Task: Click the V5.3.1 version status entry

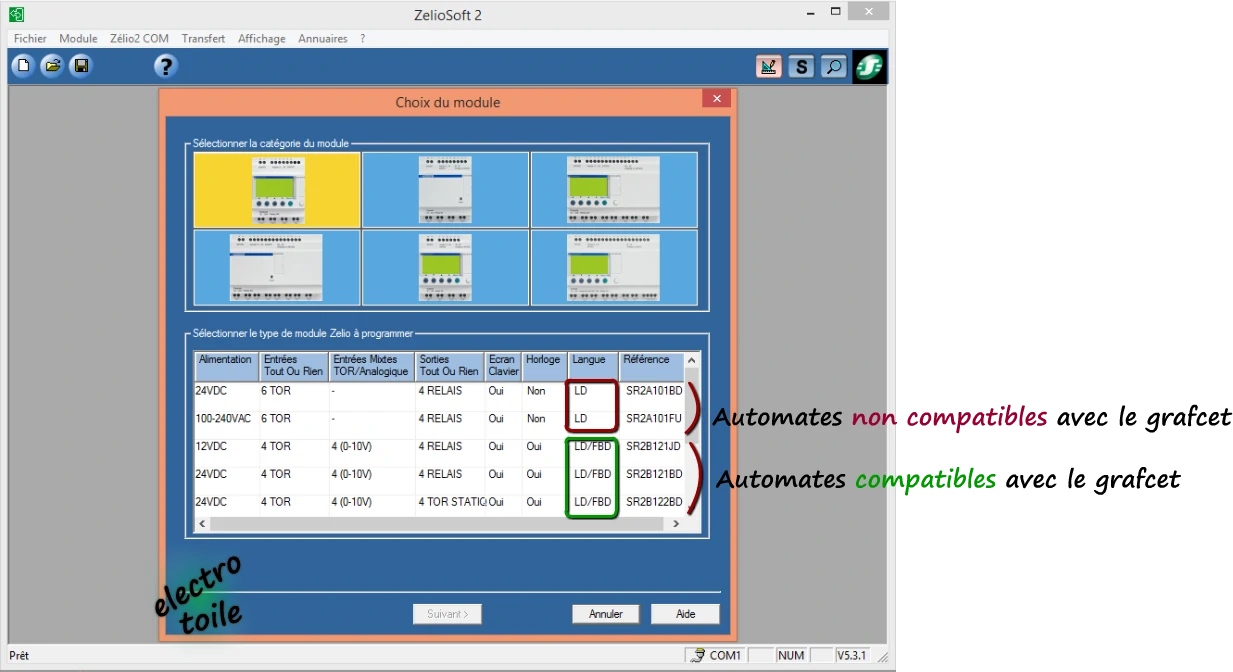Action: click(x=852, y=655)
